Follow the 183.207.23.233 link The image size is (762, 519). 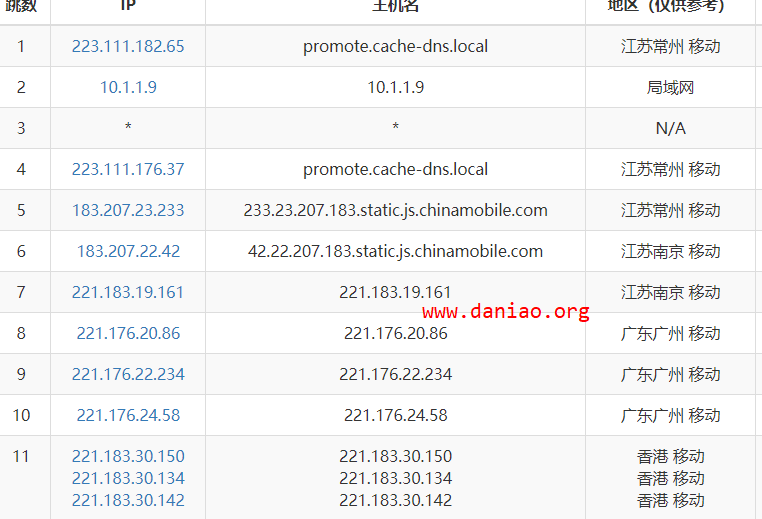pyautogui.click(x=128, y=210)
